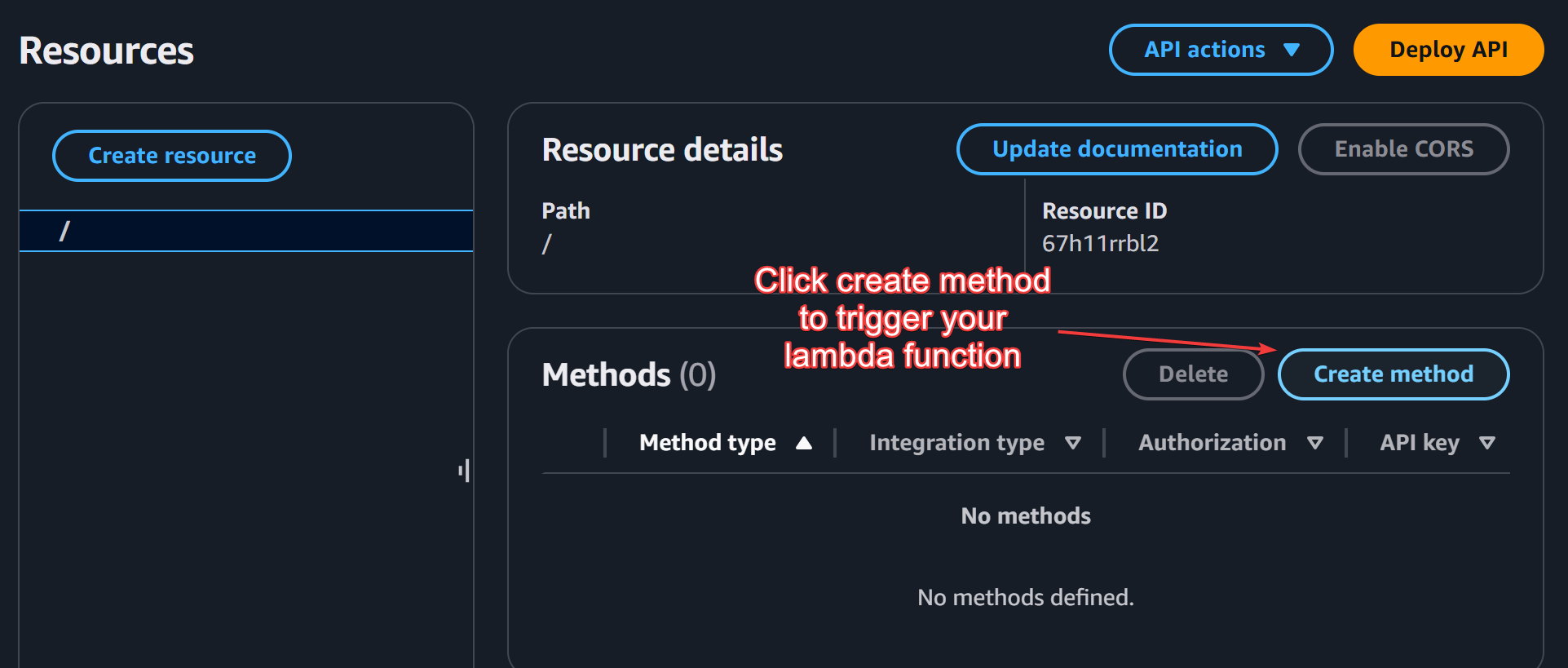Click the Integration type sort triangle icon

tap(1073, 443)
